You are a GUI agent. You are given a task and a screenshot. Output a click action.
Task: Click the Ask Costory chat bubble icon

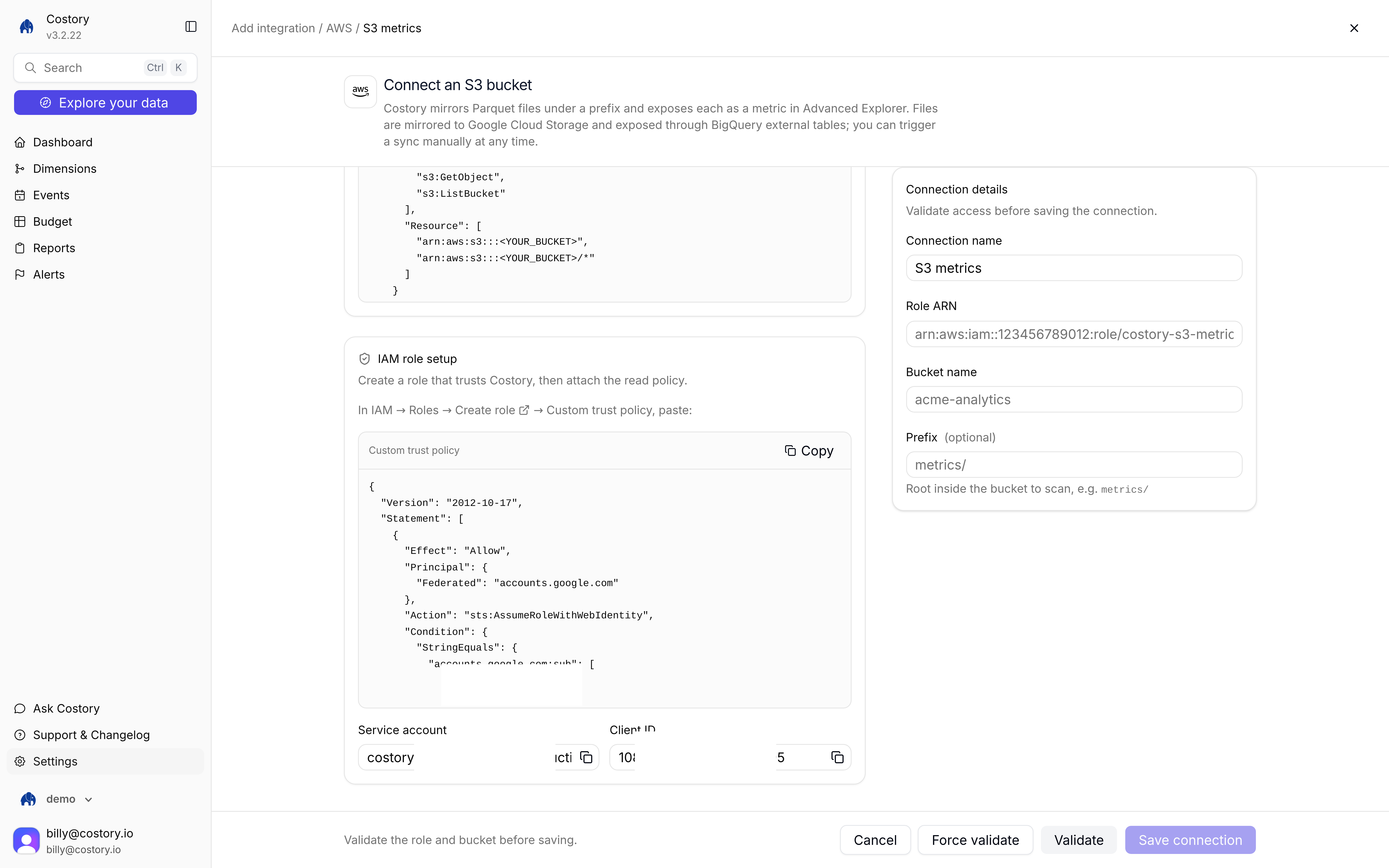point(20,708)
